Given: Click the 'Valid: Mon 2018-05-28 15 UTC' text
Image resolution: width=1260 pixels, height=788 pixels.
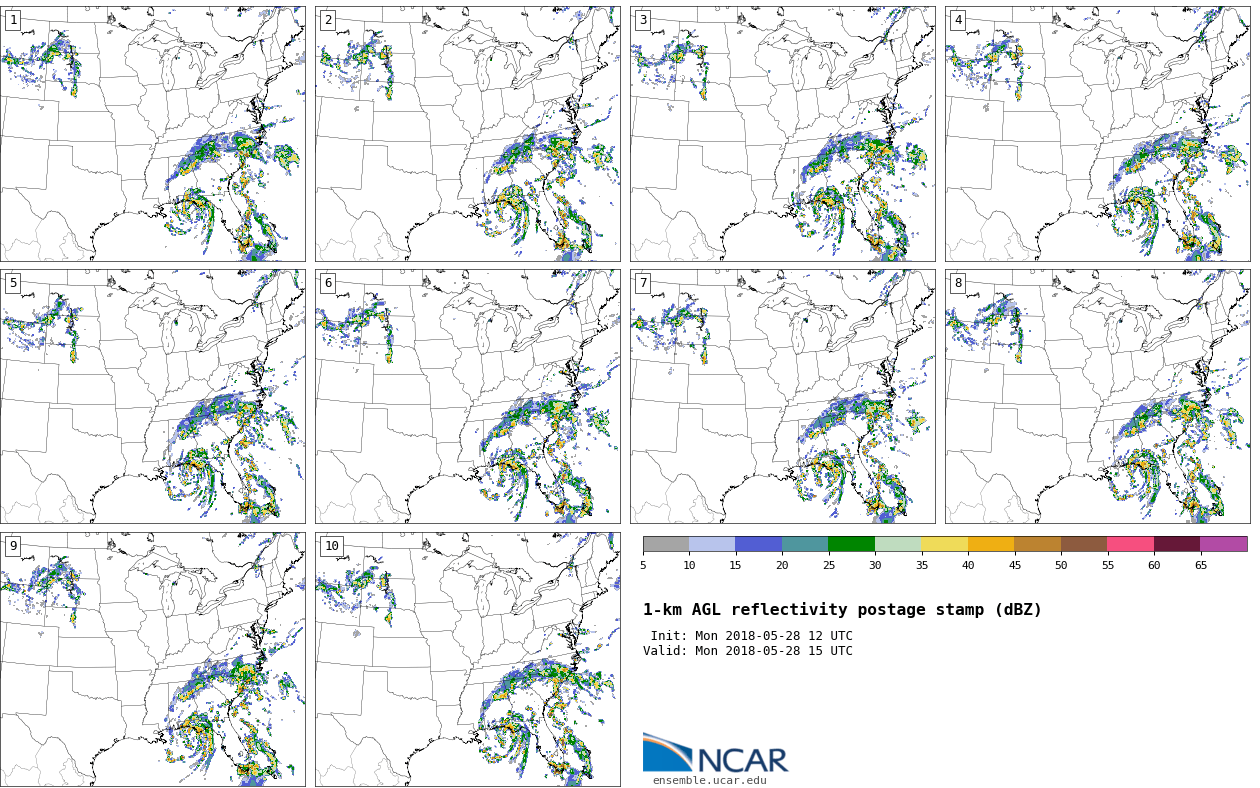Looking at the screenshot, I should (748, 651).
